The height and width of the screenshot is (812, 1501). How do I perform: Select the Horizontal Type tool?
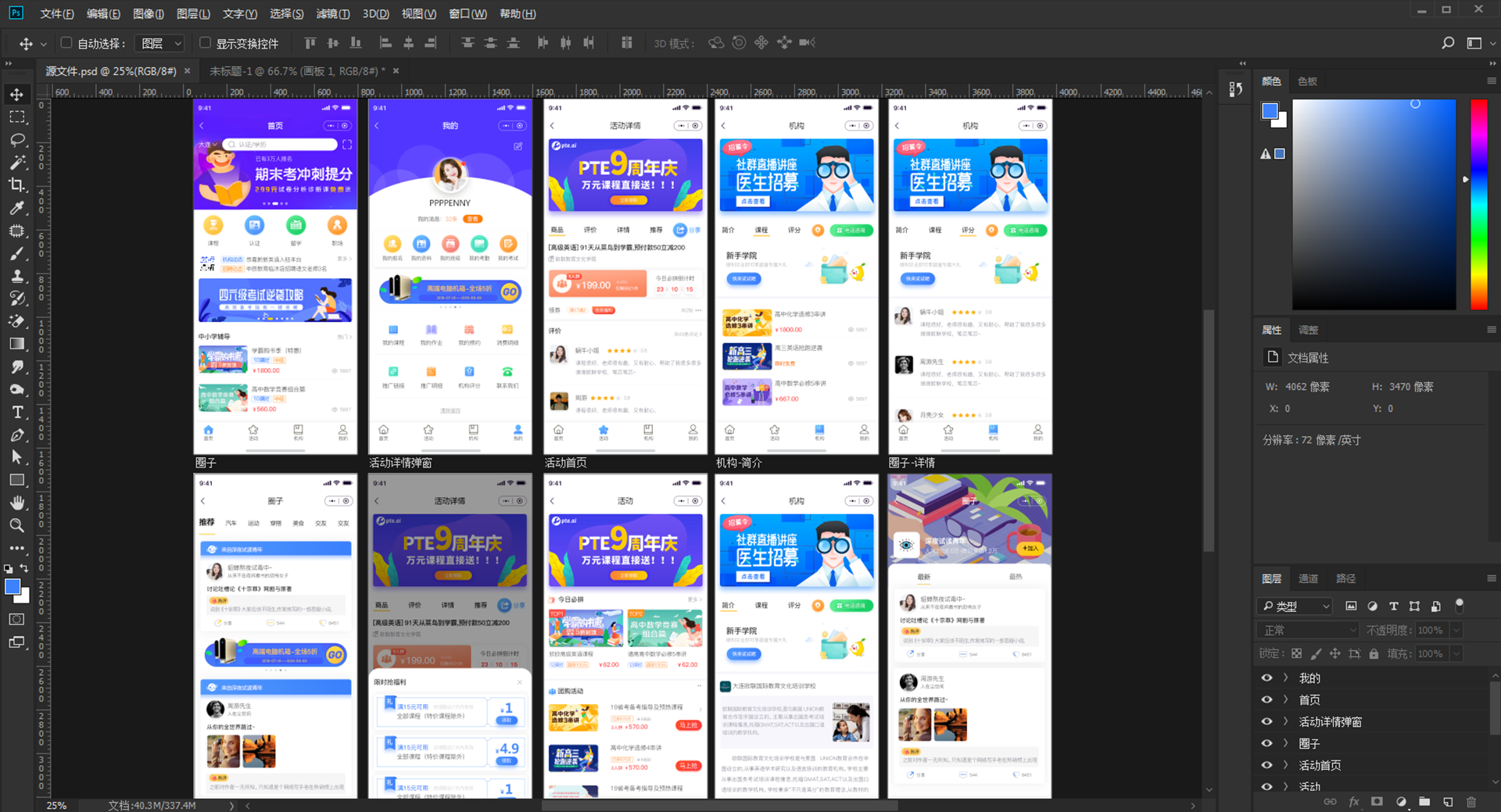point(16,412)
